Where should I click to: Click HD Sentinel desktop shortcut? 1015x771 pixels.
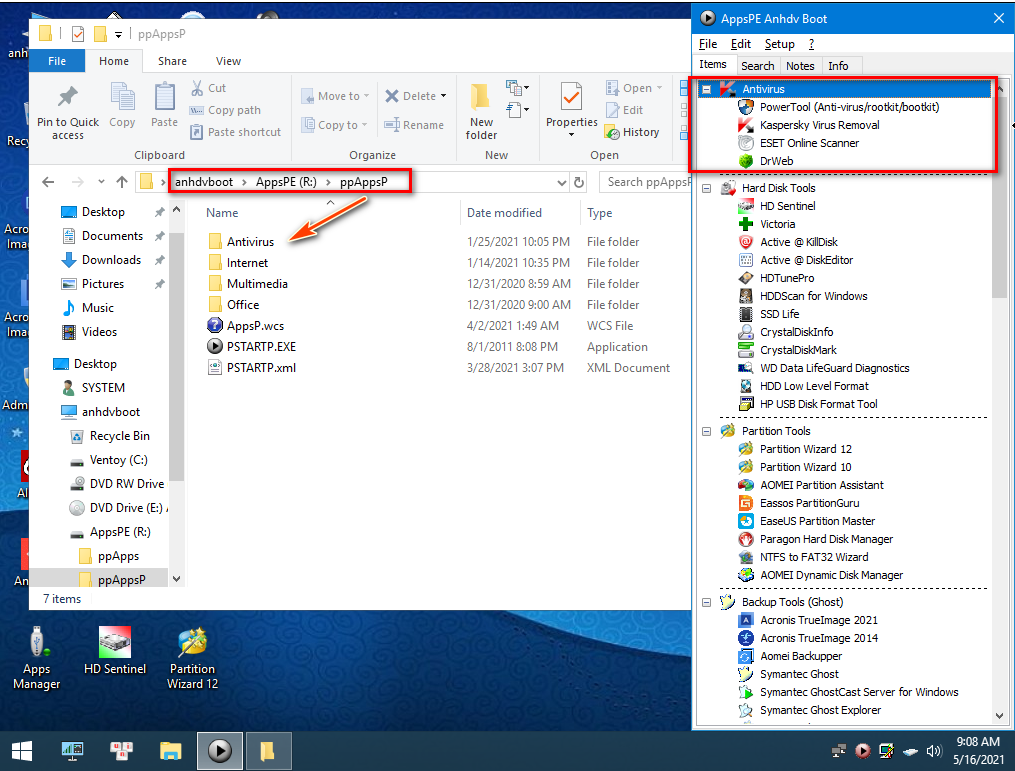pos(115,651)
